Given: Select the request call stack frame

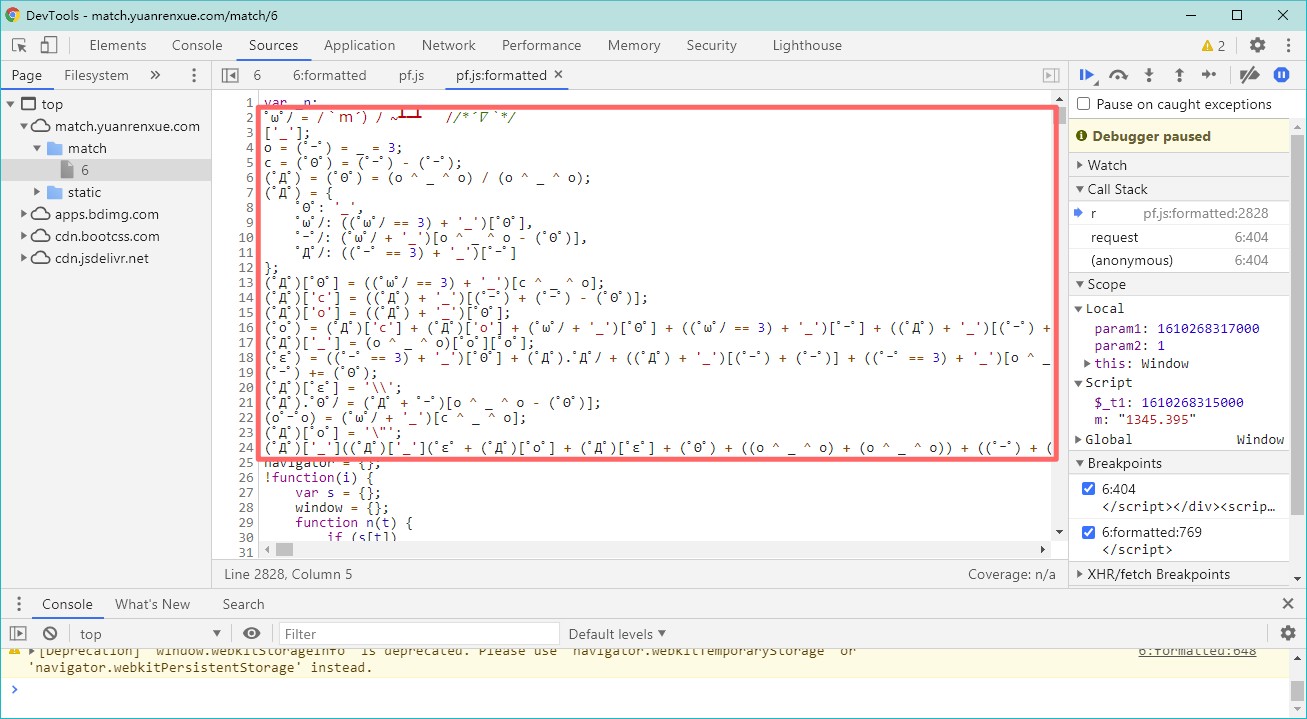Looking at the screenshot, I should pos(1179,237).
